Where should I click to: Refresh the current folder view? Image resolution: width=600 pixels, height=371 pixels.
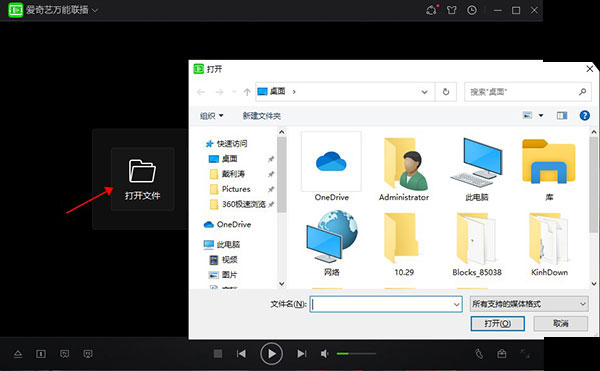(446, 92)
